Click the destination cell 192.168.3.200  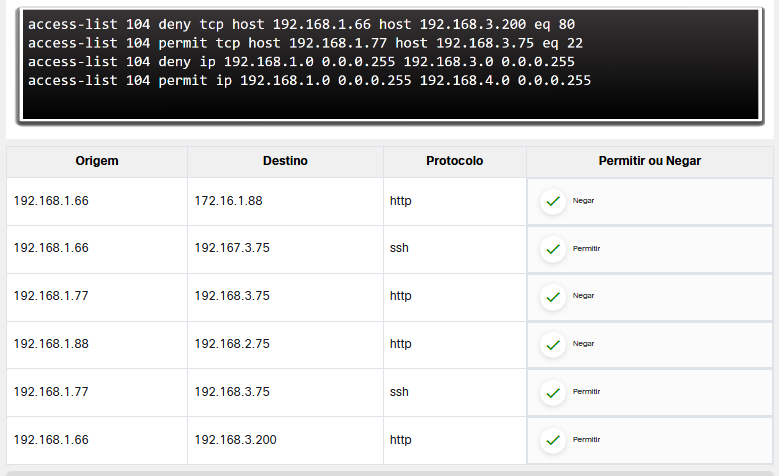[x=235, y=440]
